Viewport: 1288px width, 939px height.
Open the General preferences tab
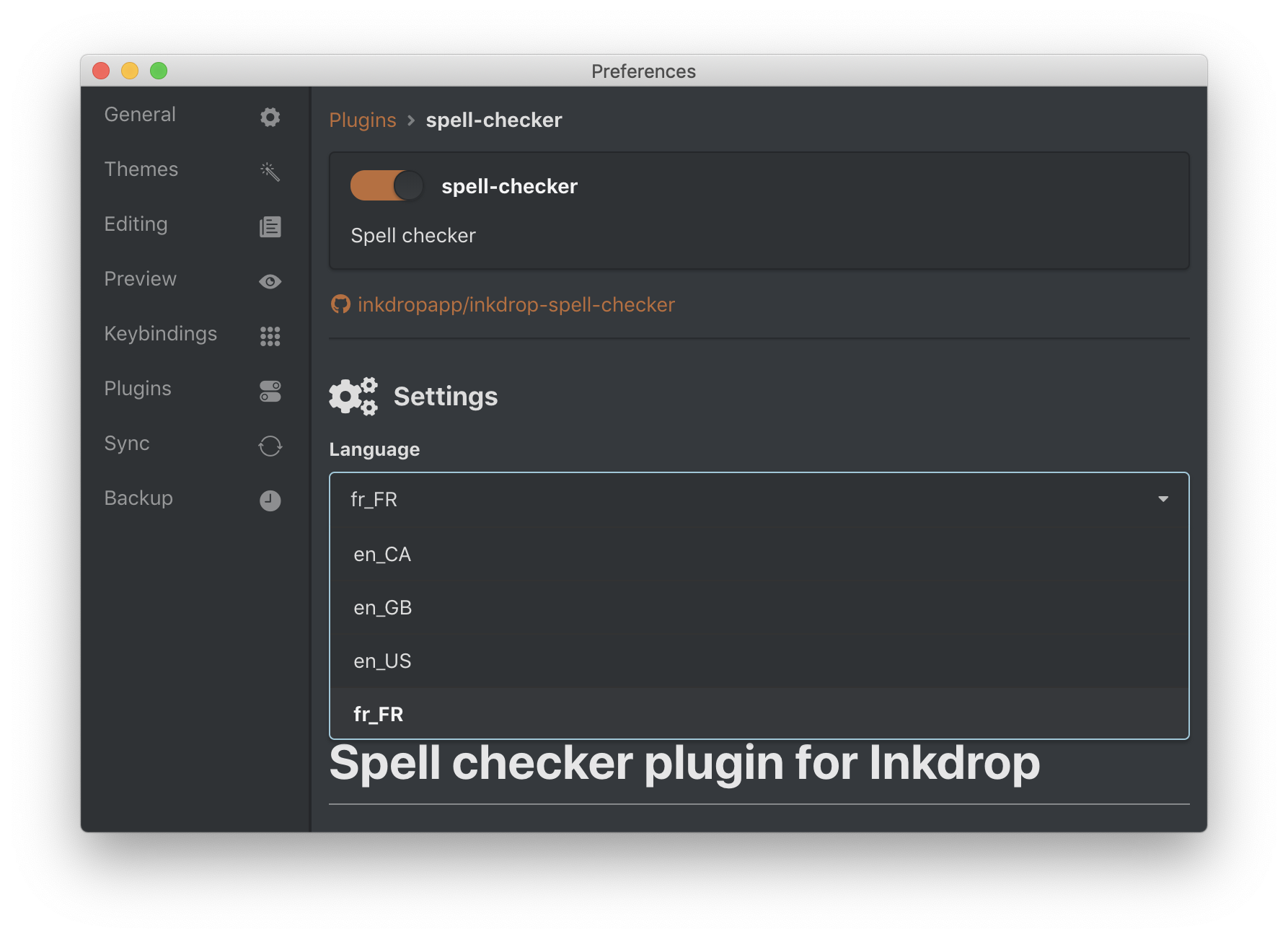pos(193,115)
